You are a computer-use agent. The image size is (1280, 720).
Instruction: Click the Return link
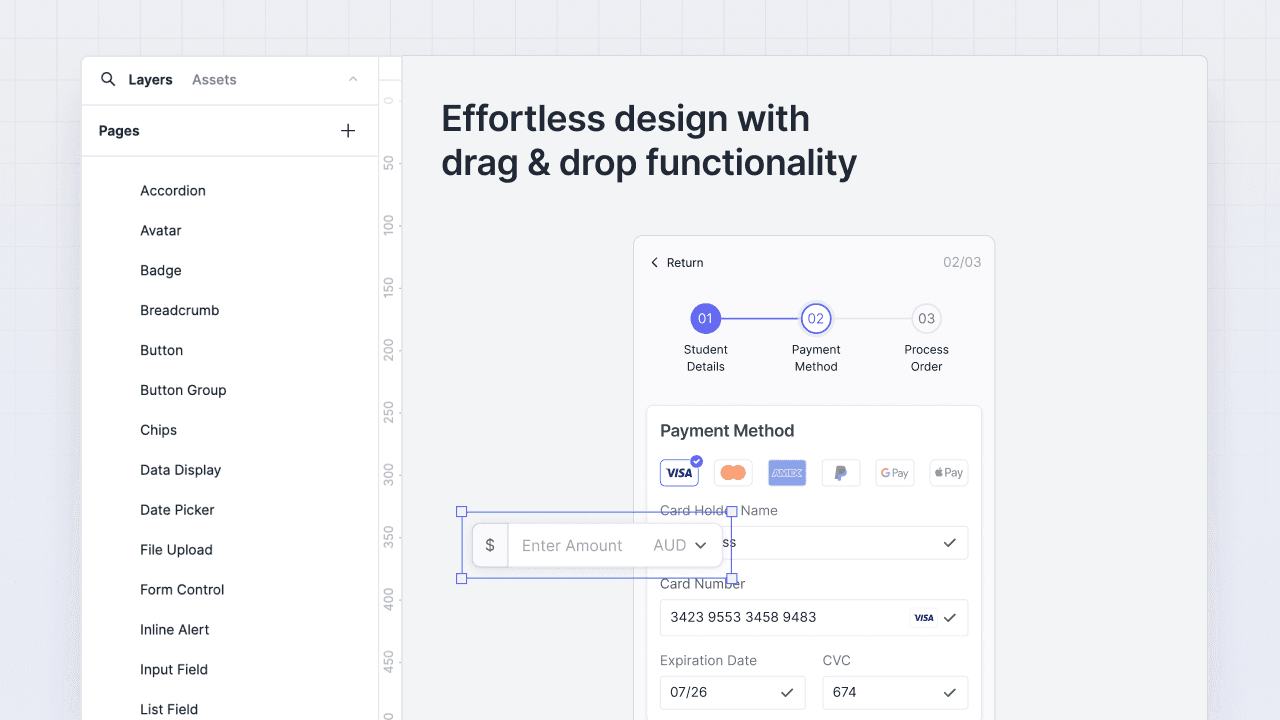[x=685, y=263]
